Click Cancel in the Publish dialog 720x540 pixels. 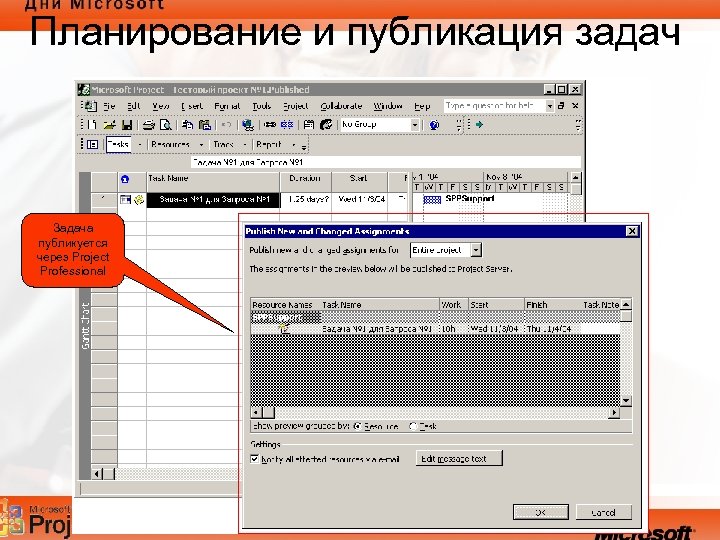[x=603, y=512]
